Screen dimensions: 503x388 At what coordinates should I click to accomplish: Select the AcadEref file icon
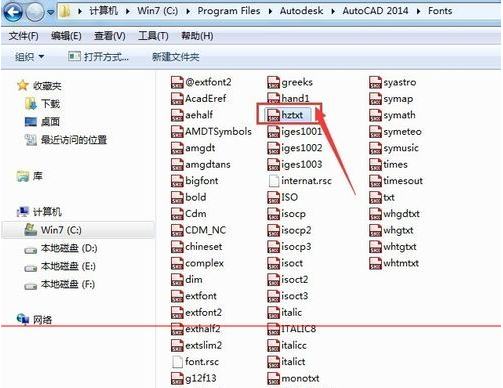177,99
